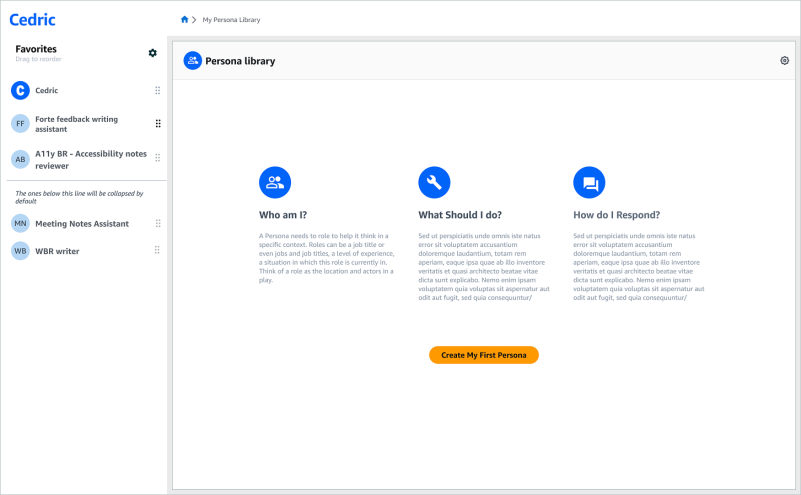
Task: Click the Cedric avatar in favorites
Action: pos(20,91)
